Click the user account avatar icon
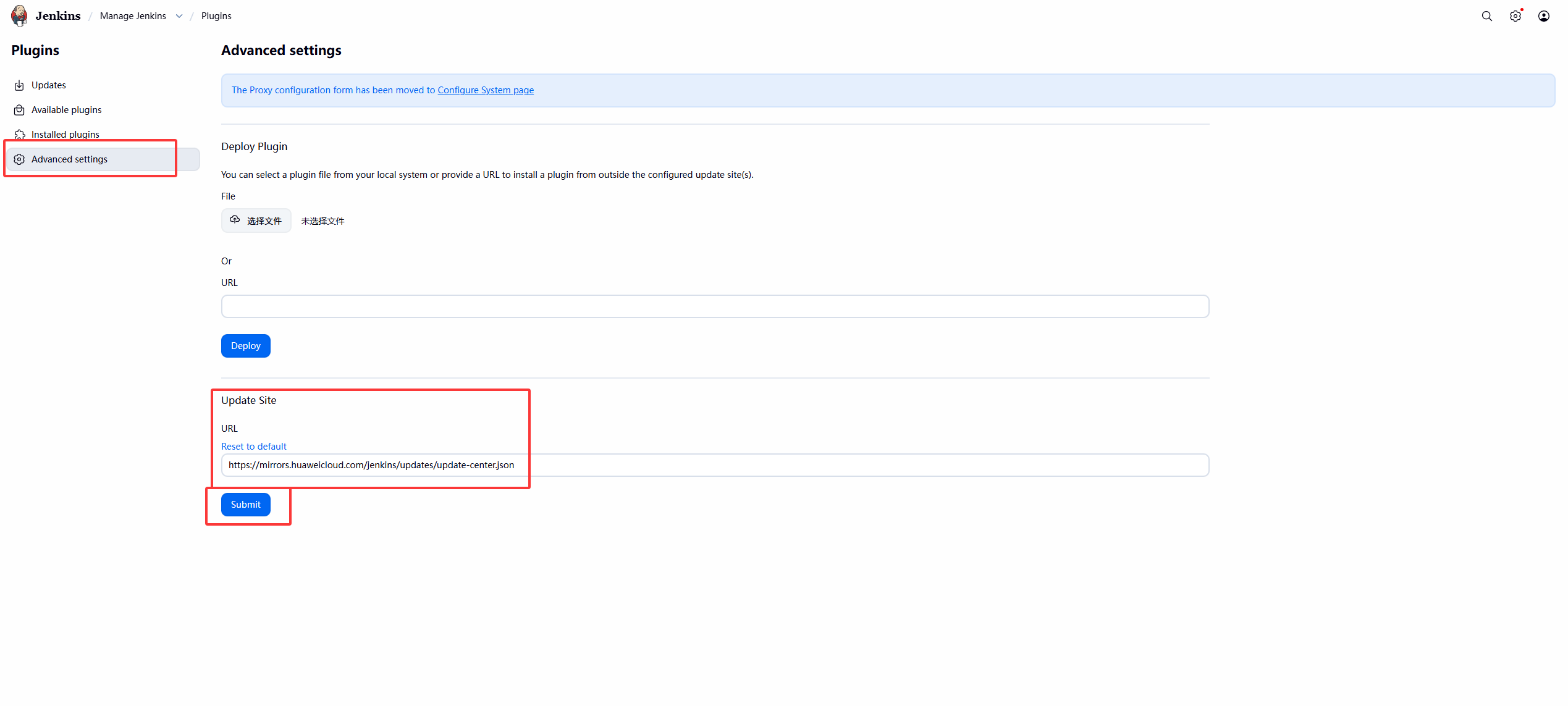The image size is (1568, 706). tap(1543, 16)
